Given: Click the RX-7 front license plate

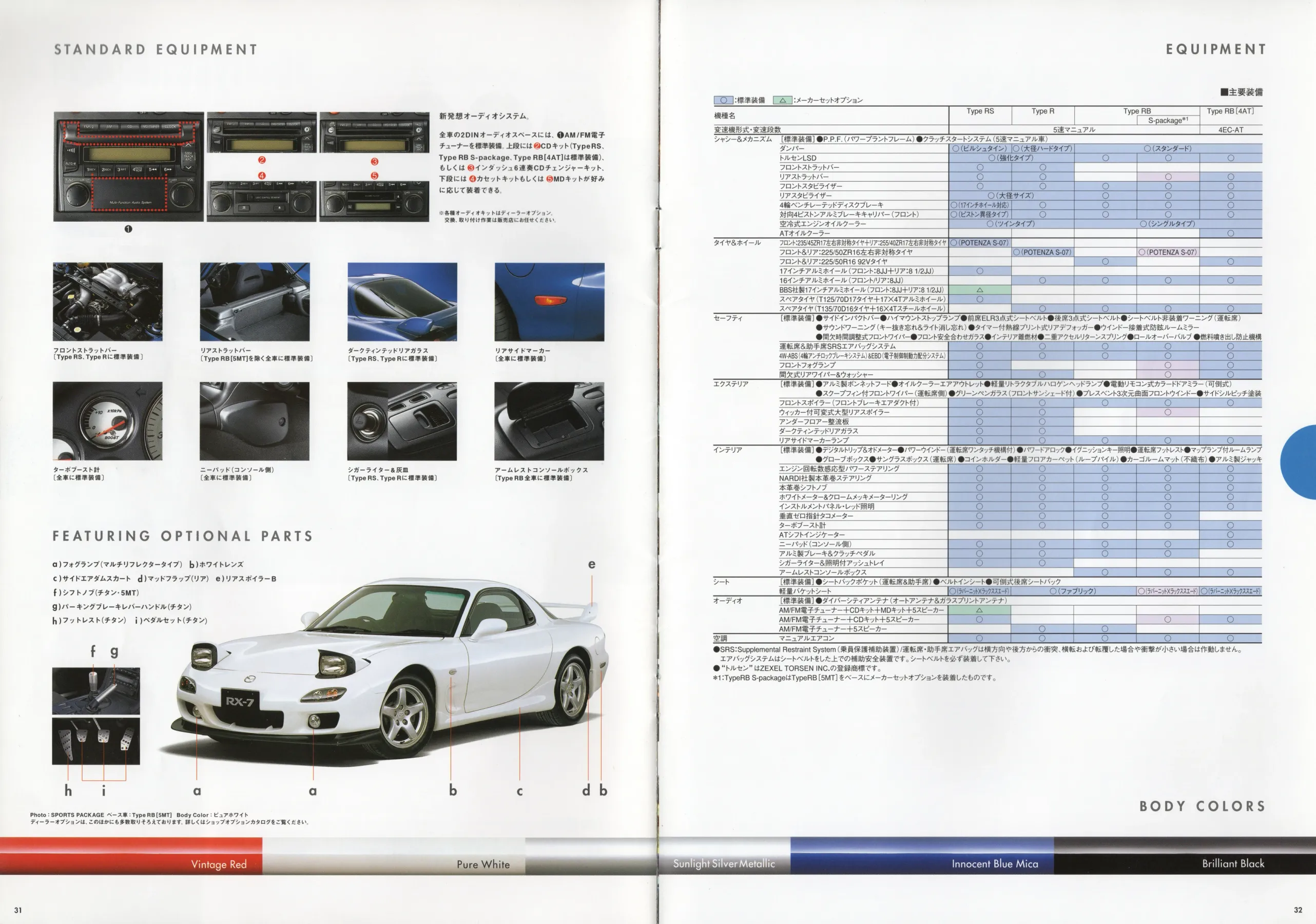Looking at the screenshot, I should pos(240,701).
